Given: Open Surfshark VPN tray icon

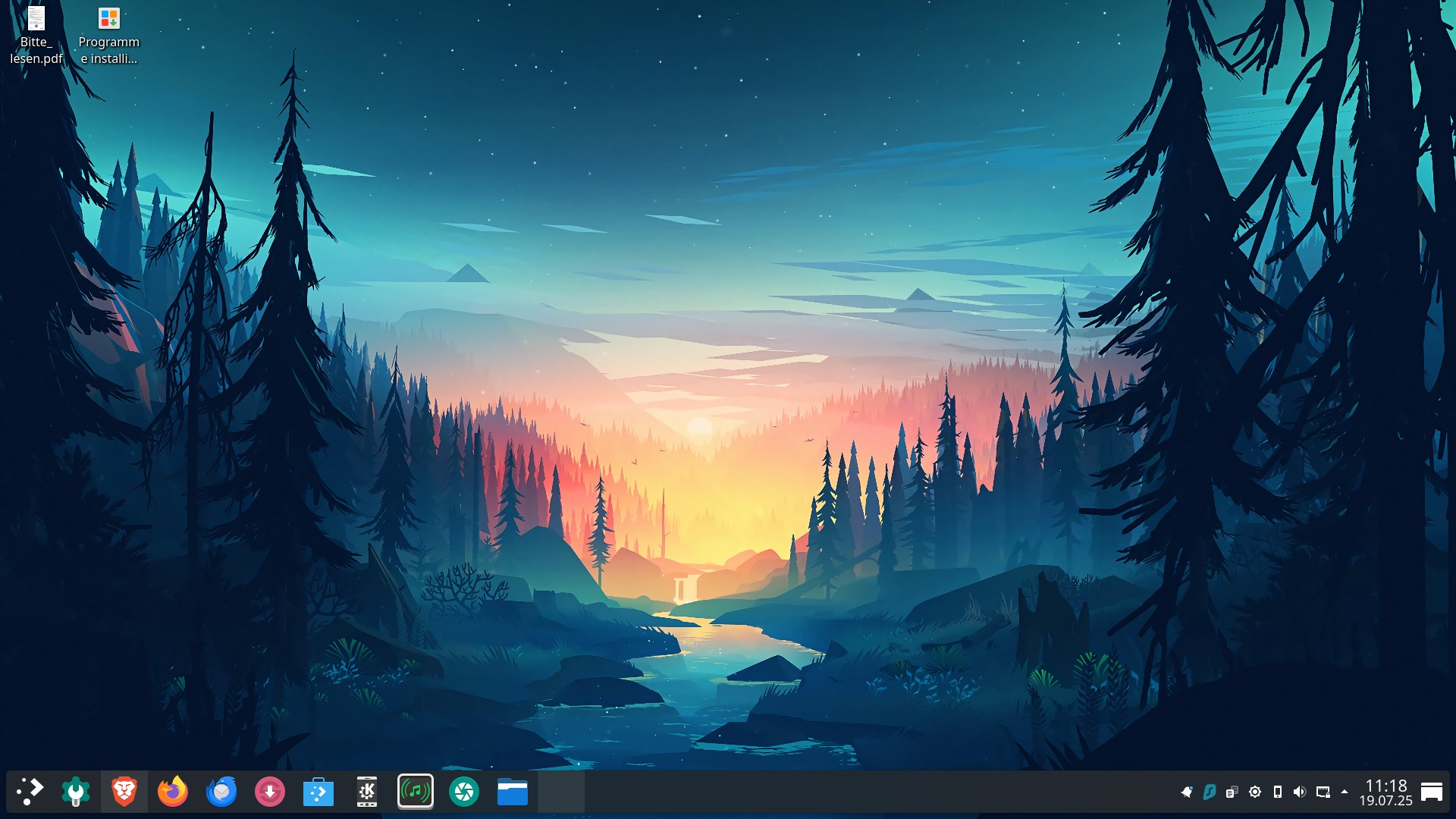Looking at the screenshot, I should click(x=1210, y=792).
